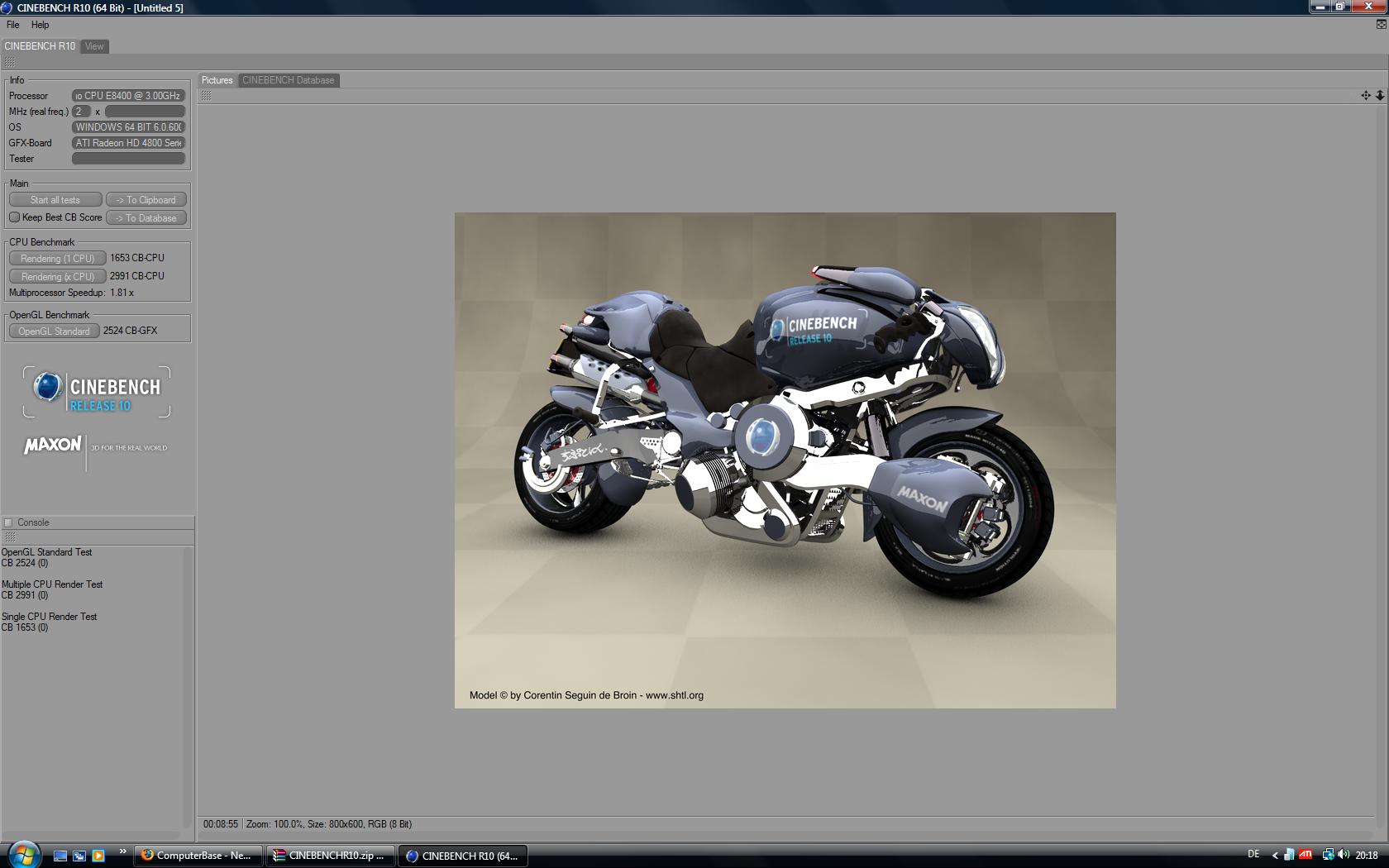This screenshot has width=1389, height=868.
Task: Click the grip handle under the Console header
Action: click(10, 537)
